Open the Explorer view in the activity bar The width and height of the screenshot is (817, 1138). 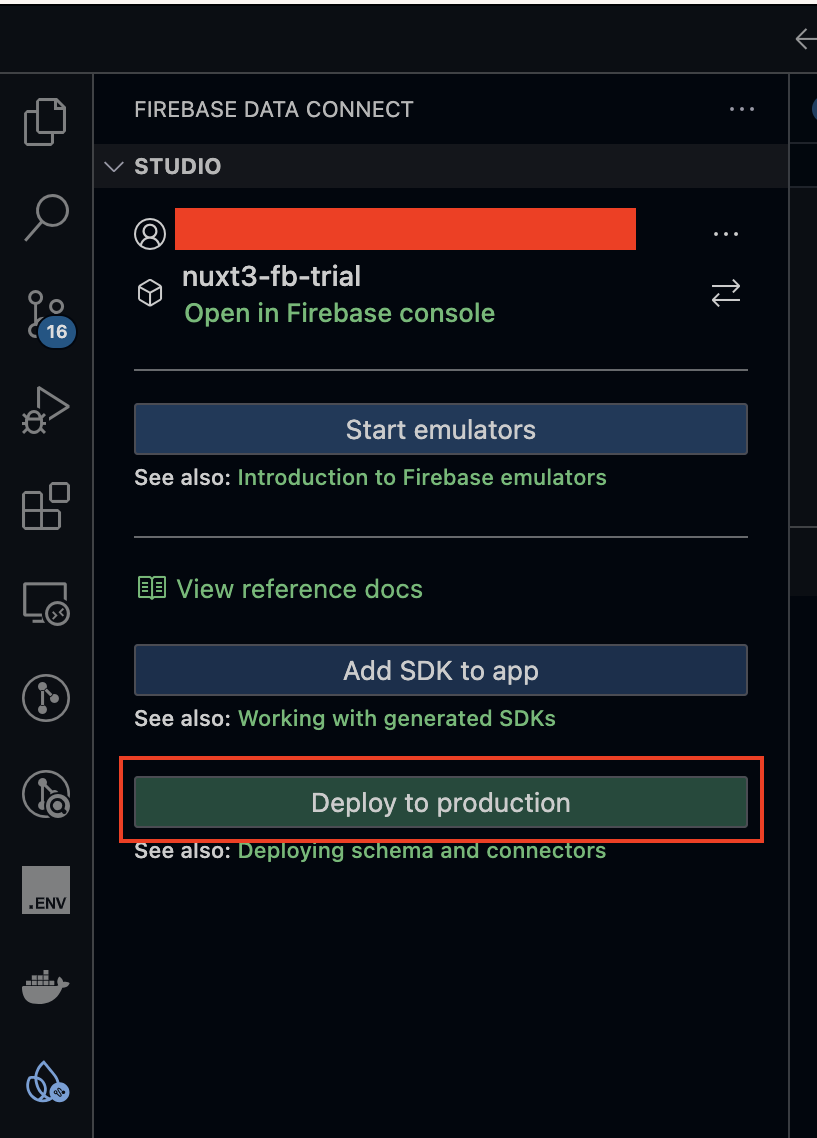45,121
